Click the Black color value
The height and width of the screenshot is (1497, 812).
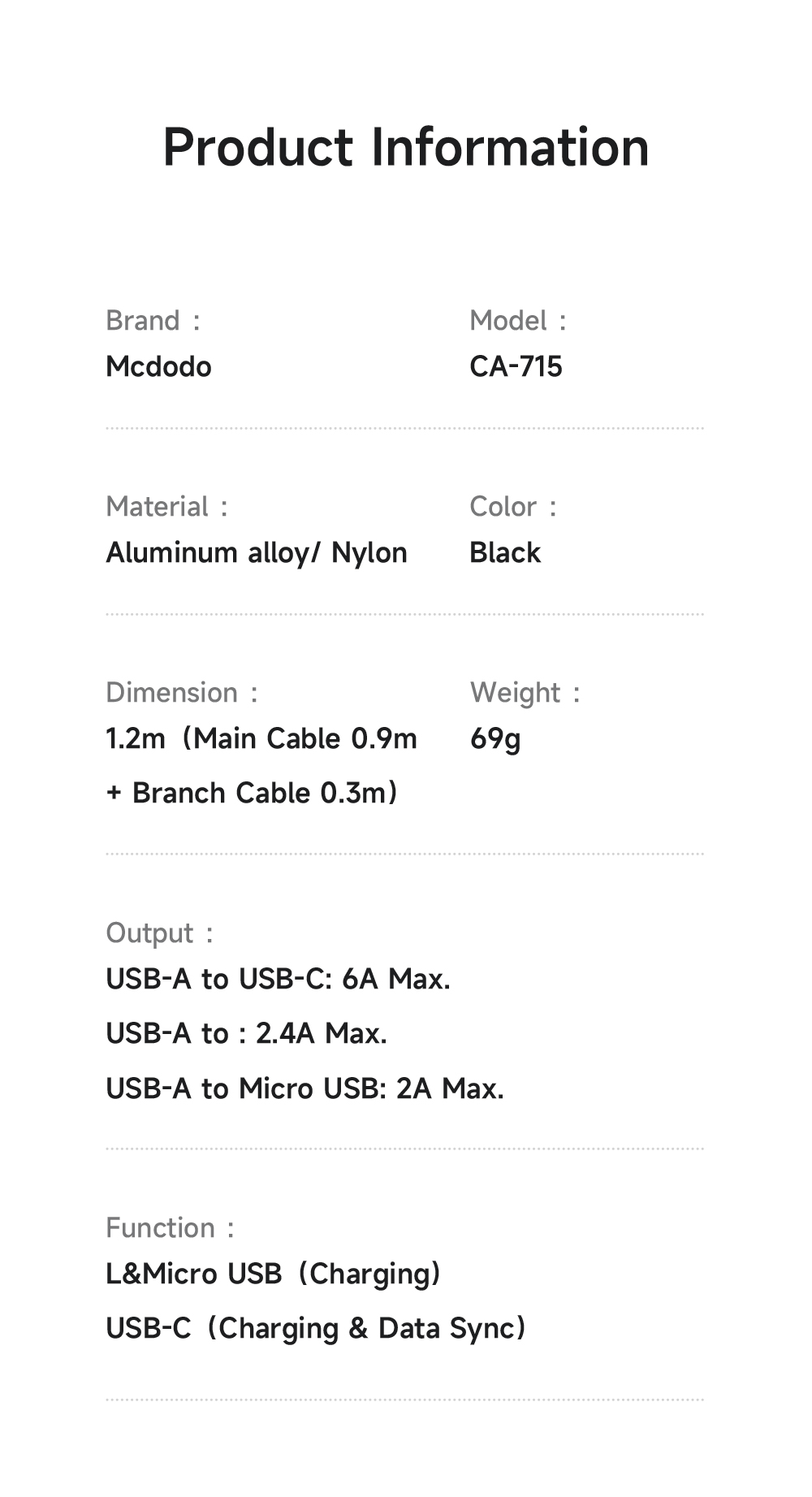pos(505,553)
